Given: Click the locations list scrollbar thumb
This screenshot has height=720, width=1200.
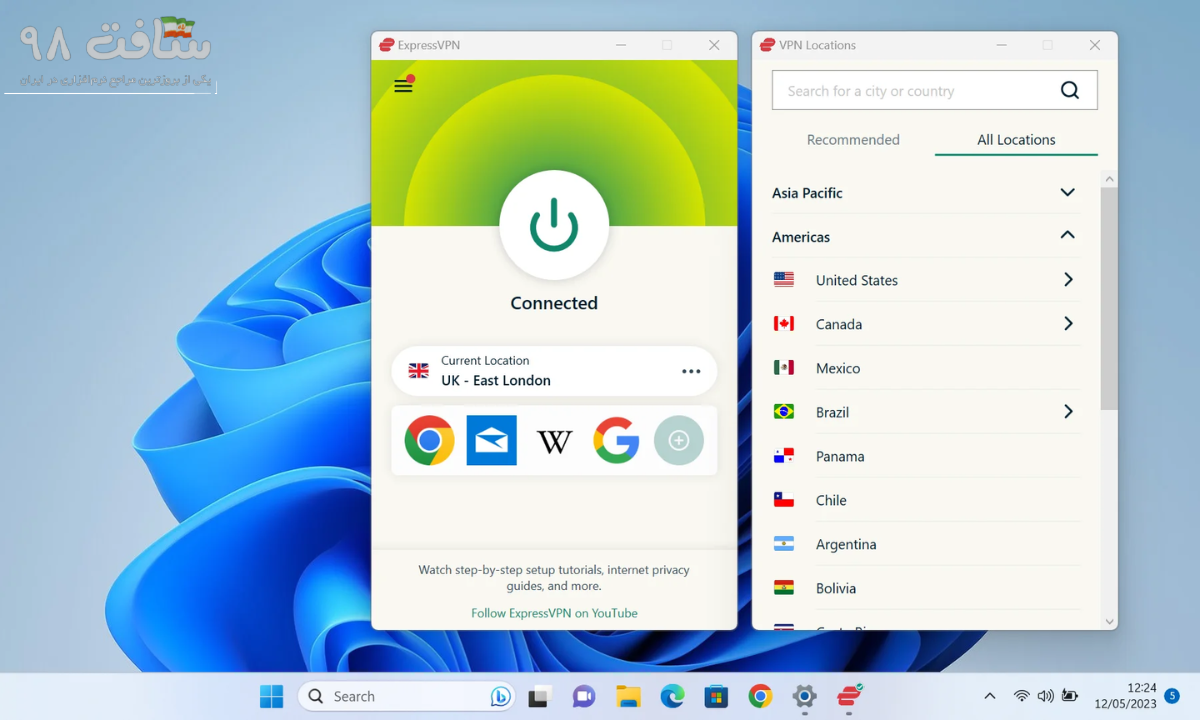Looking at the screenshot, I should pos(1109,298).
